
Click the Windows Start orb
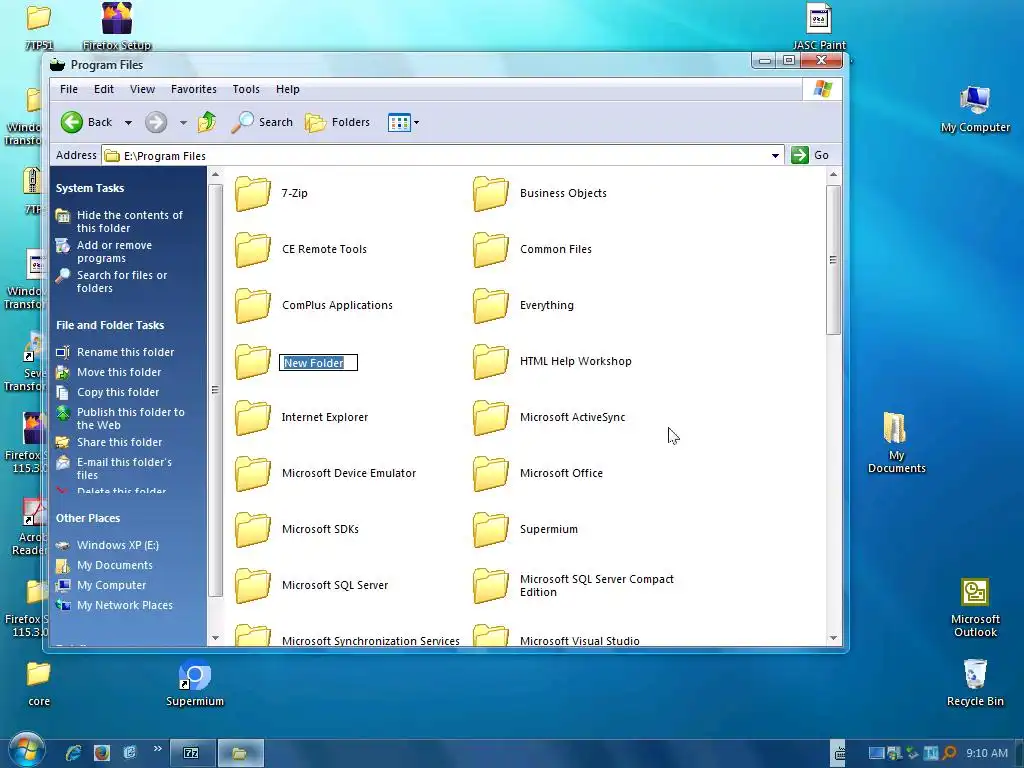[26, 750]
